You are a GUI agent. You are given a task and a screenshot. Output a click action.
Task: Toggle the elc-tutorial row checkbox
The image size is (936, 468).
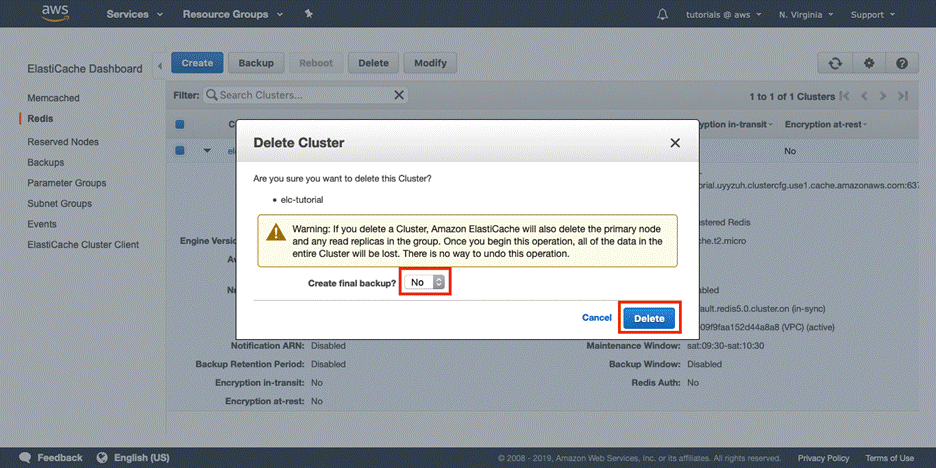coord(180,151)
